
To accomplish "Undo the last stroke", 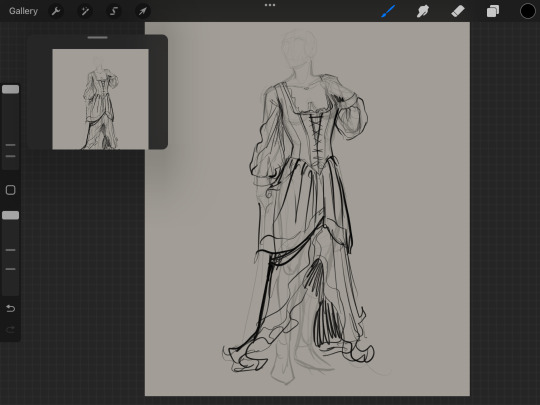I will click(11, 309).
